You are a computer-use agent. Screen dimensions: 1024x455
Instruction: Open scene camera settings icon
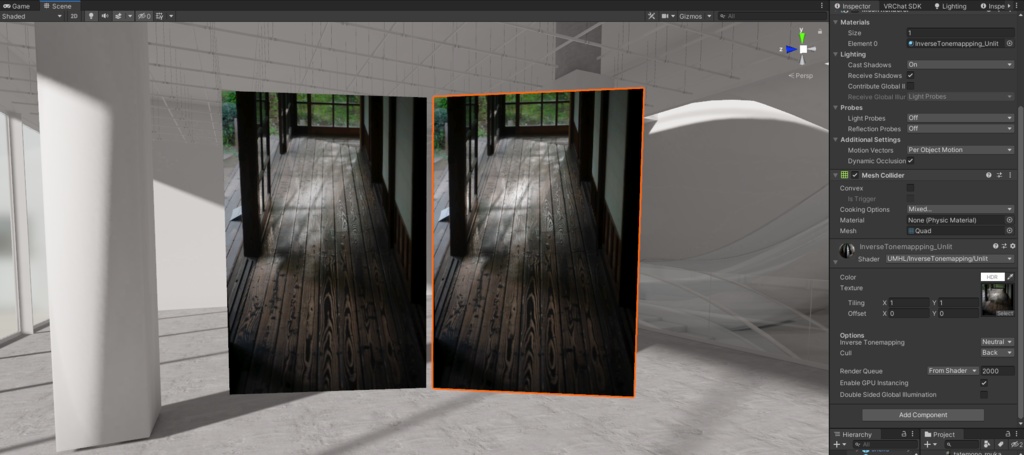coord(666,16)
